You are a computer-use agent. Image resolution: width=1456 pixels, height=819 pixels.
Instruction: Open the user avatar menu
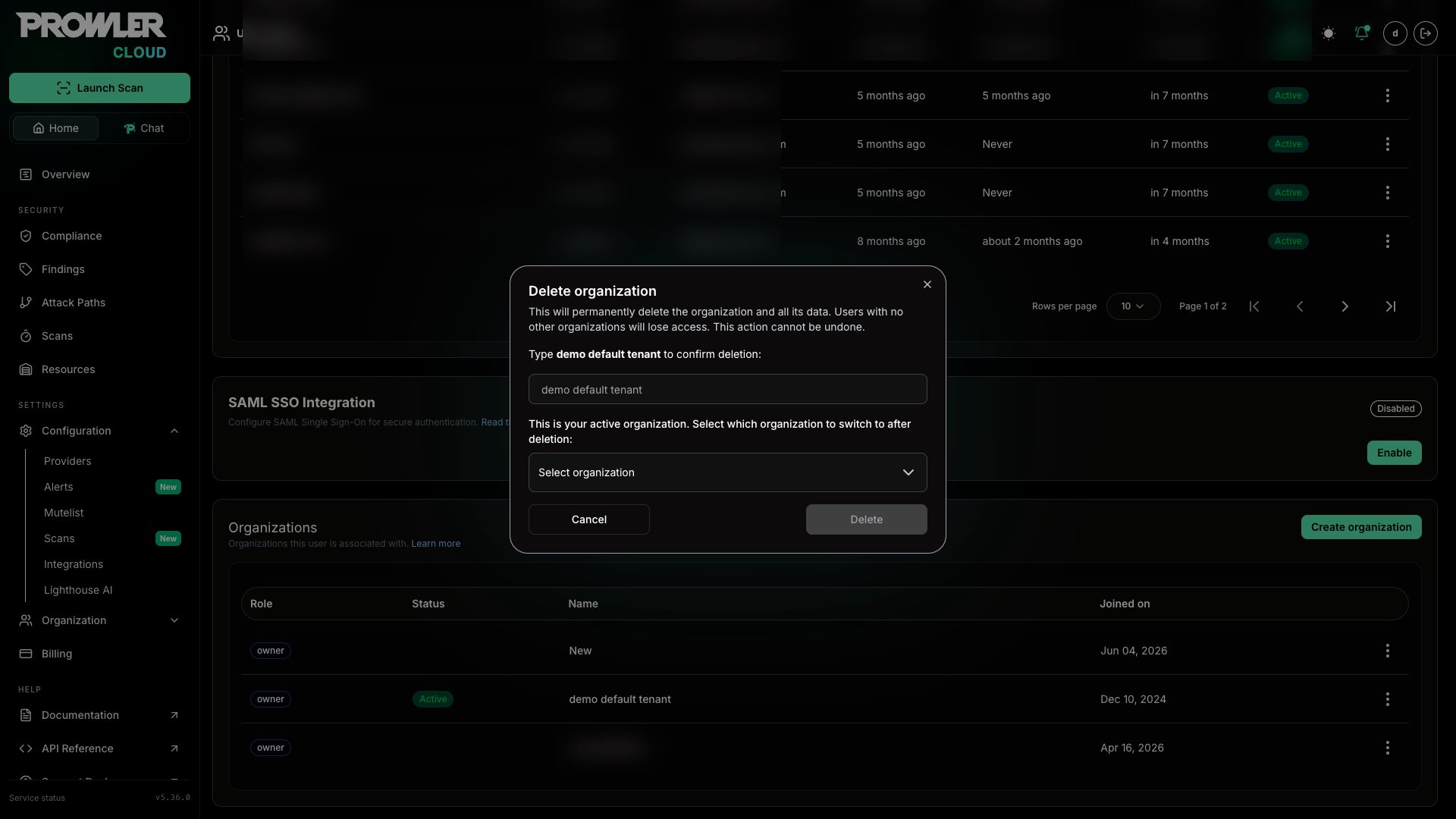click(1395, 33)
